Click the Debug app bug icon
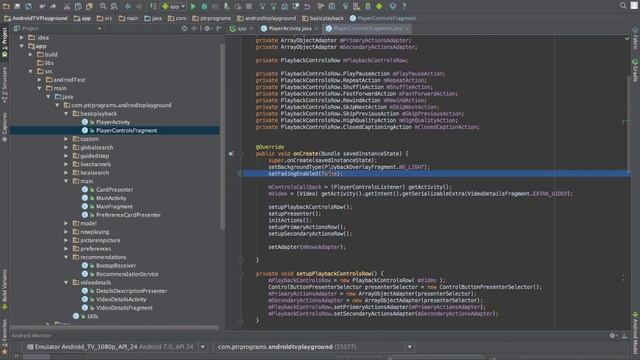The height and width of the screenshot is (360, 640). coord(204,6)
